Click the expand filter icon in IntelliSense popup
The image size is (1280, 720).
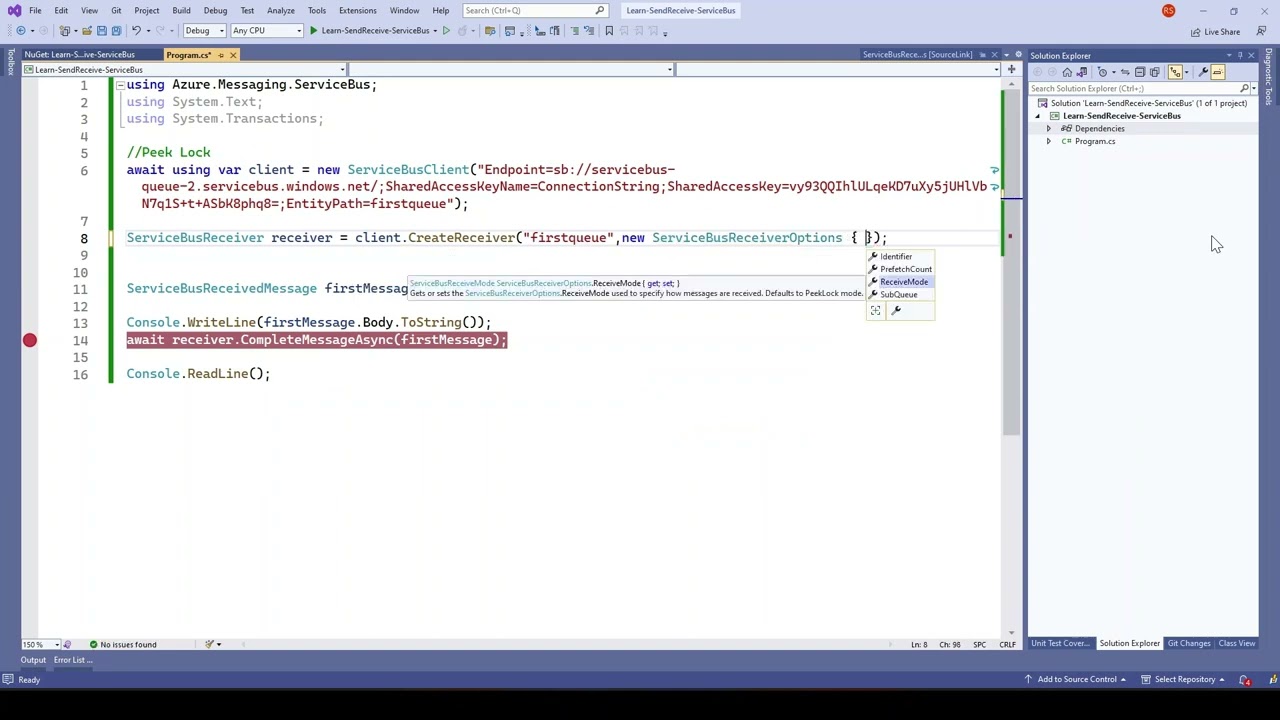[875, 311]
